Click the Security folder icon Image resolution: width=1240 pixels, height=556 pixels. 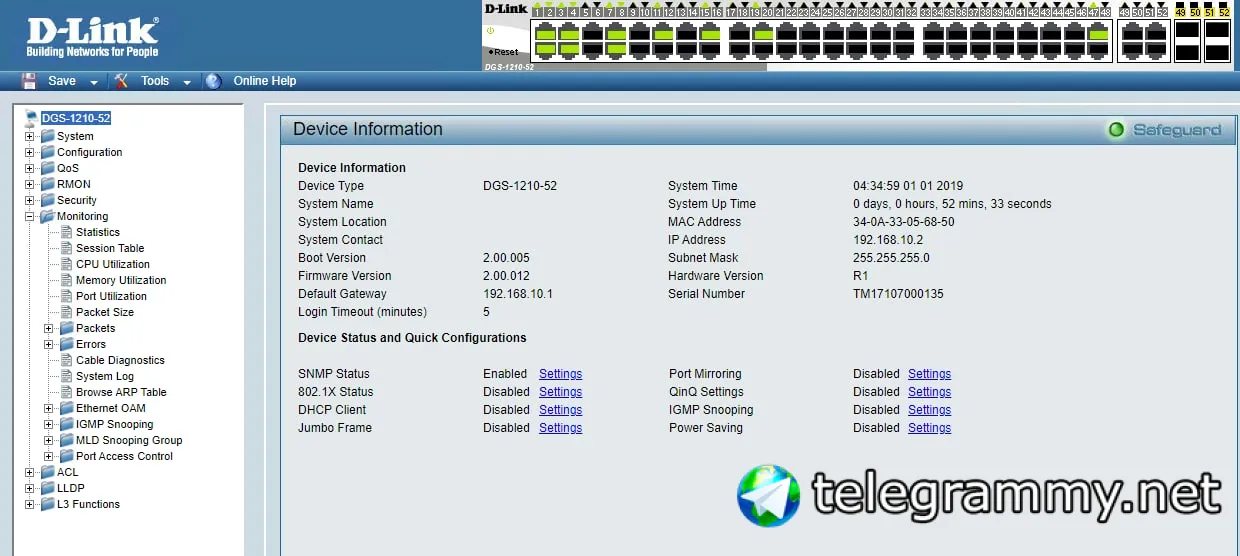tap(47, 200)
